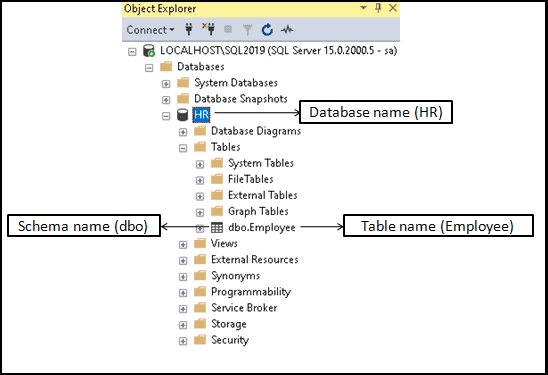Image resolution: width=548 pixels, height=375 pixels.
Task: Select the LOCALHOST\SQL2019 server icon
Action: (x=149, y=51)
